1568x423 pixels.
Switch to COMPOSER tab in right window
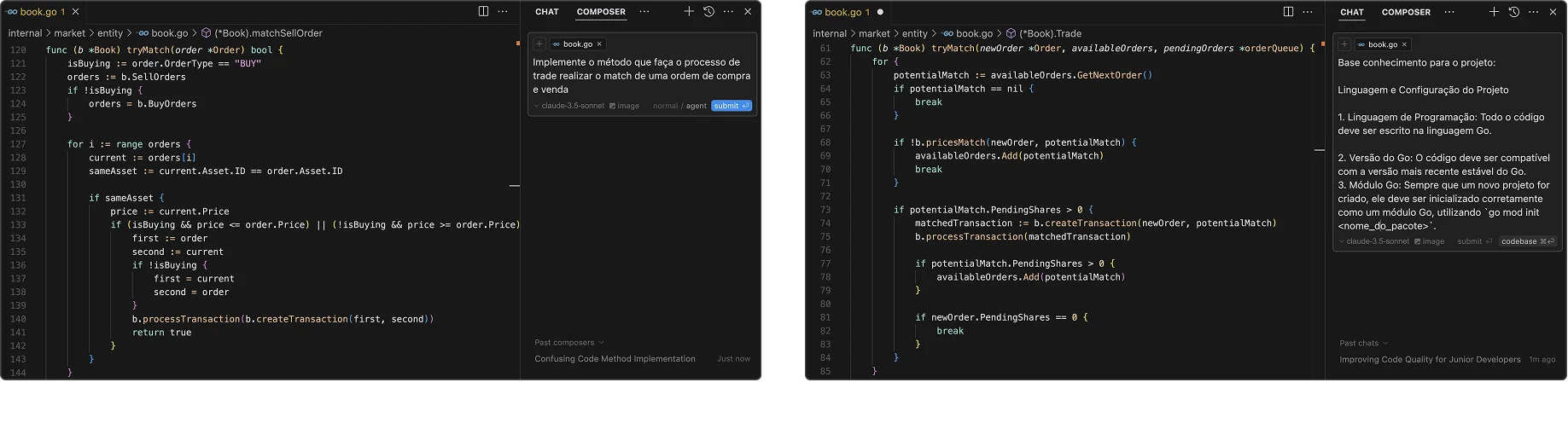pos(1406,12)
